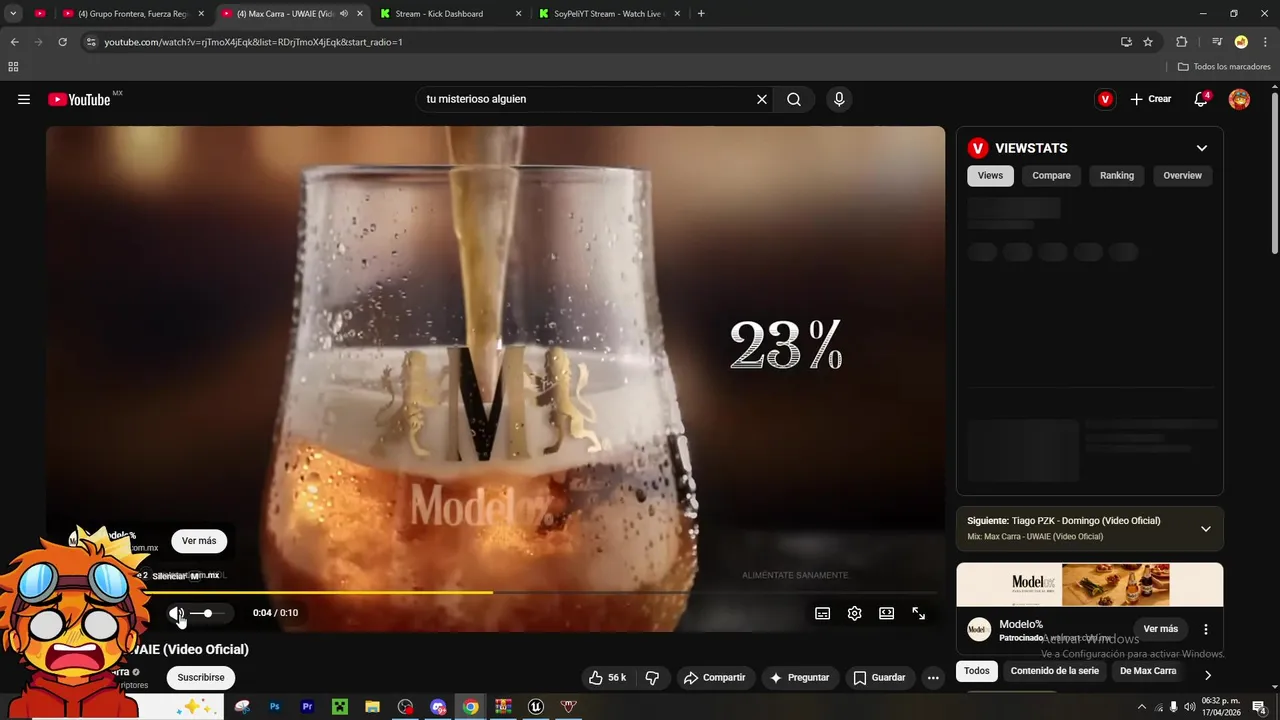
Task: Click the Modelo ad banner thumbnail
Action: pyautogui.click(x=1090, y=585)
